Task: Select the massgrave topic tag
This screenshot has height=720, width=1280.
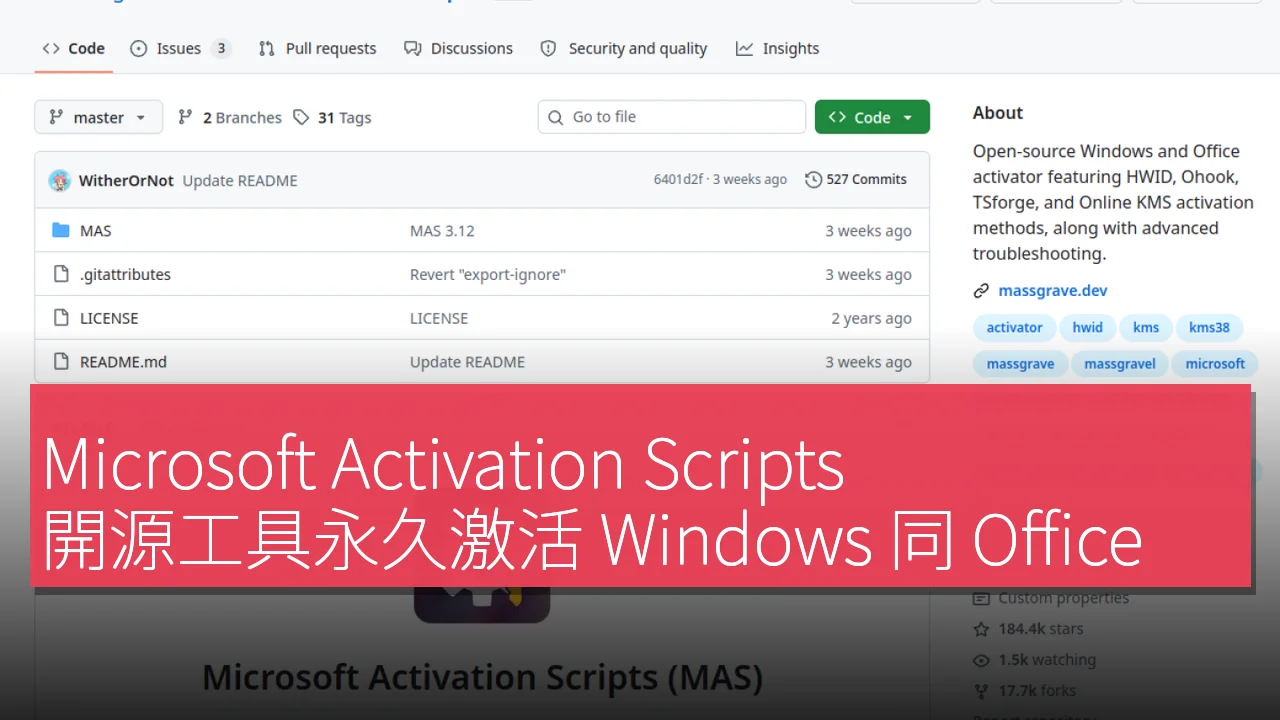Action: [x=1020, y=364]
